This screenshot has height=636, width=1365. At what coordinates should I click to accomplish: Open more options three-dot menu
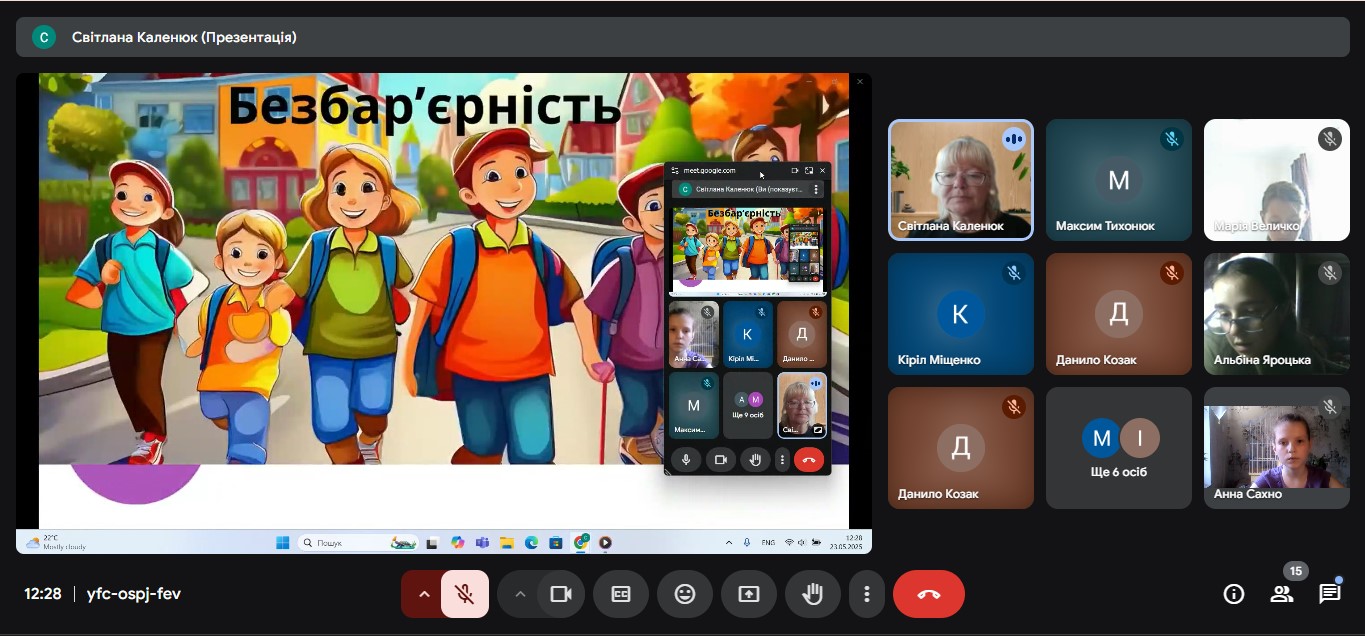click(x=866, y=594)
